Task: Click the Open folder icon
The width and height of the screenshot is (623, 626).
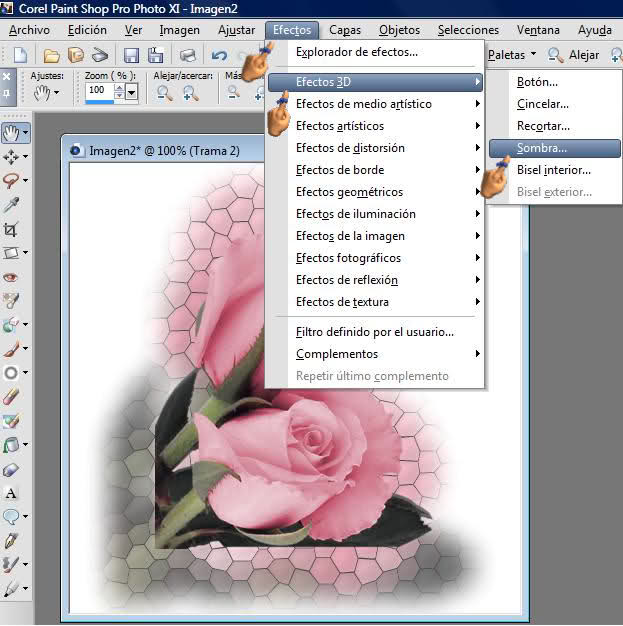Action: click(x=52, y=55)
